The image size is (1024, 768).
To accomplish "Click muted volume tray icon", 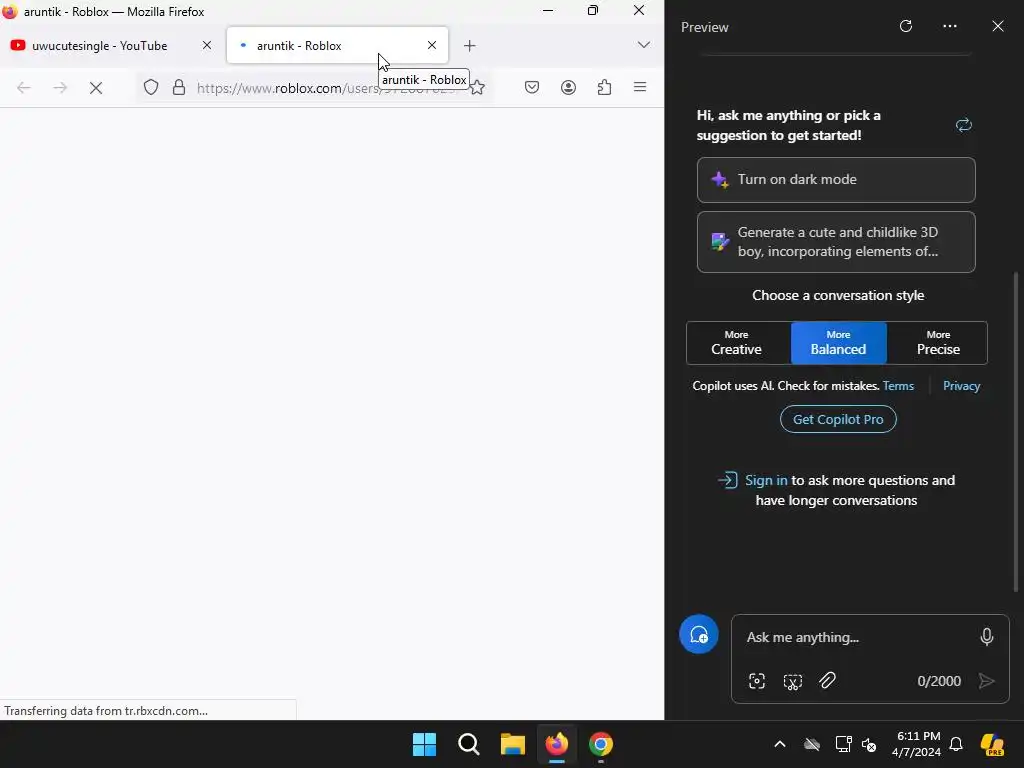I will click(x=869, y=744).
